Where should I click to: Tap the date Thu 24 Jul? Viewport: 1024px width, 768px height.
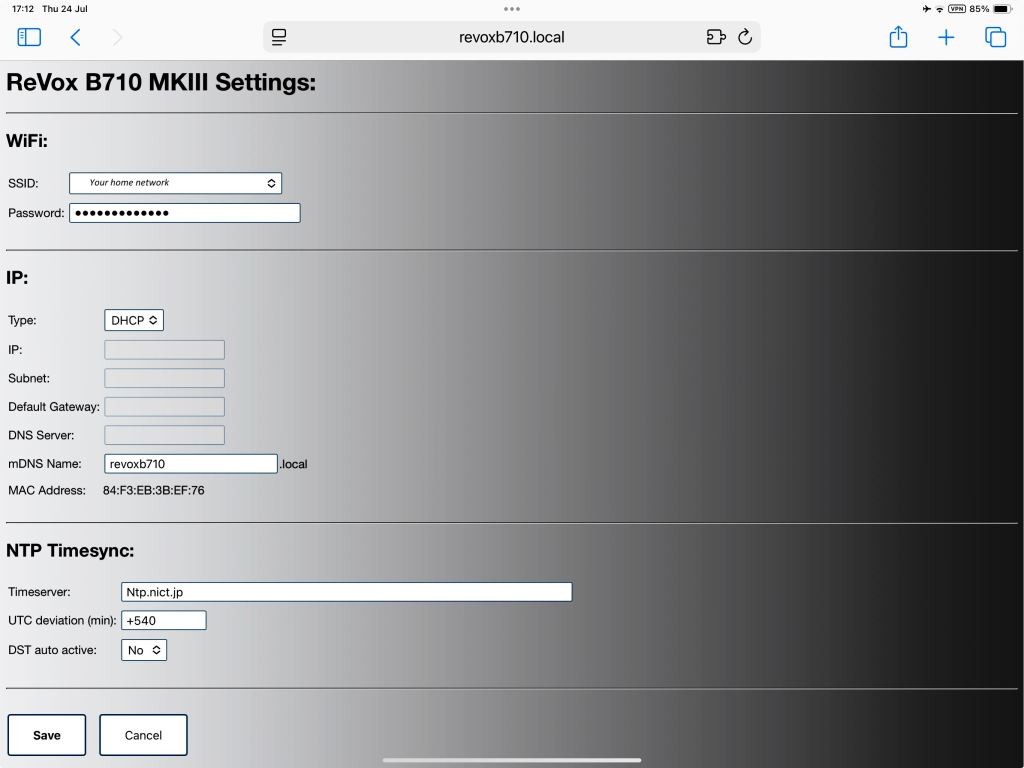click(65, 9)
